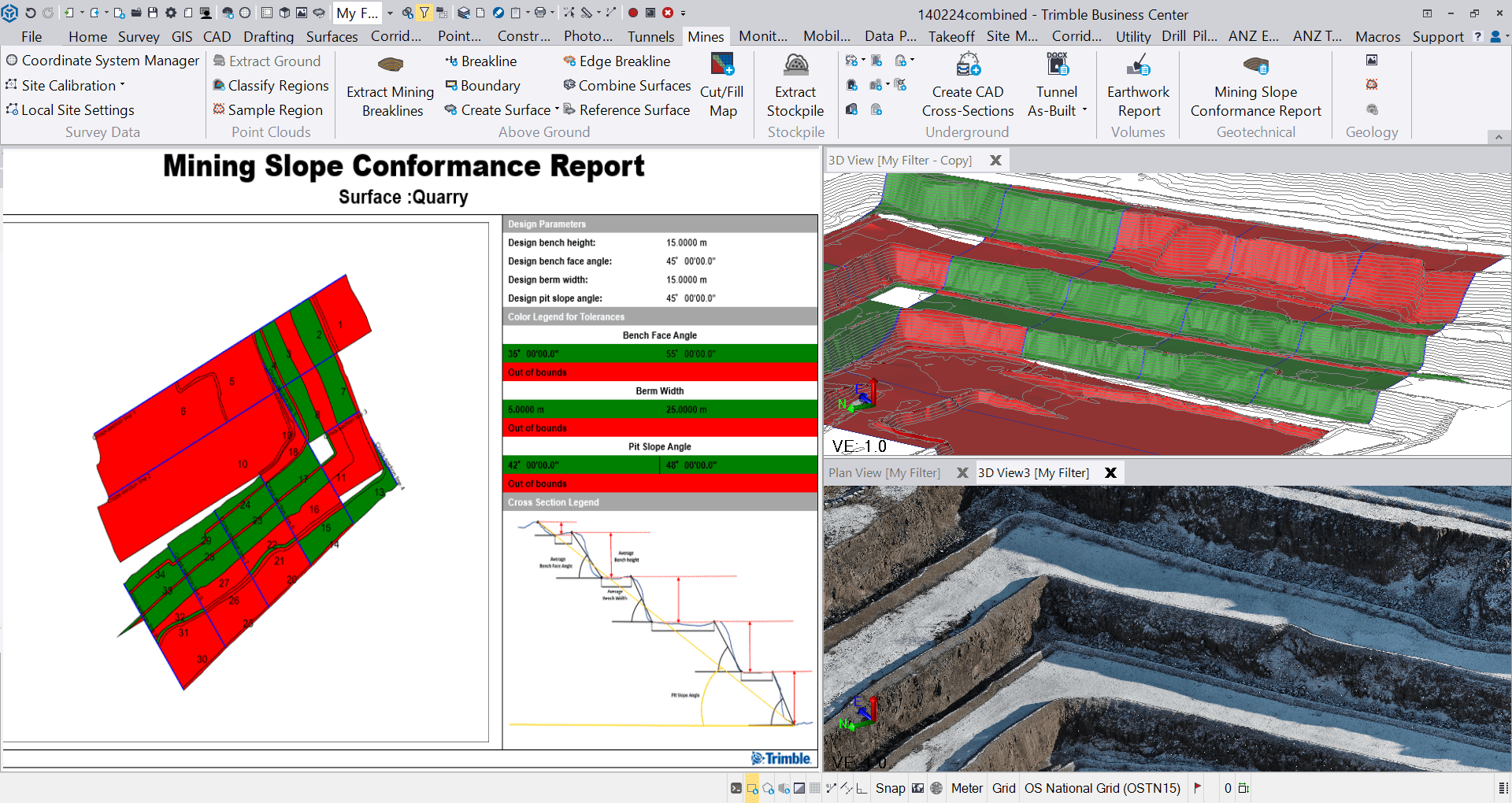Viewport: 1512px width, 803px height.
Task: Click the save disk icon in the quick access toolbar
Action: pyautogui.click(x=153, y=13)
